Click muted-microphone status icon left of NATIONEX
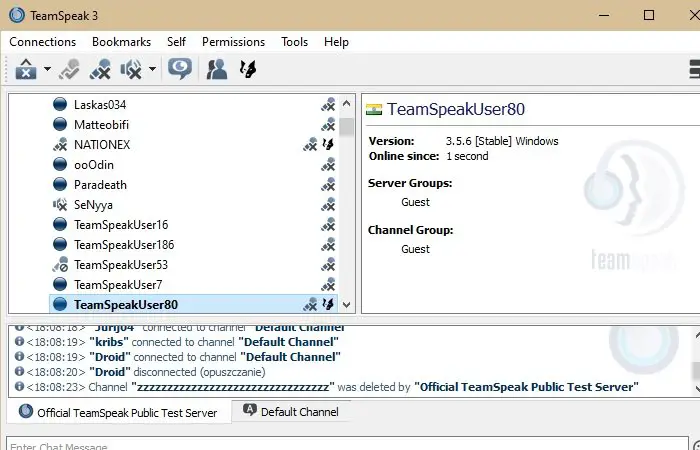This screenshot has width=700, height=450. (60, 145)
